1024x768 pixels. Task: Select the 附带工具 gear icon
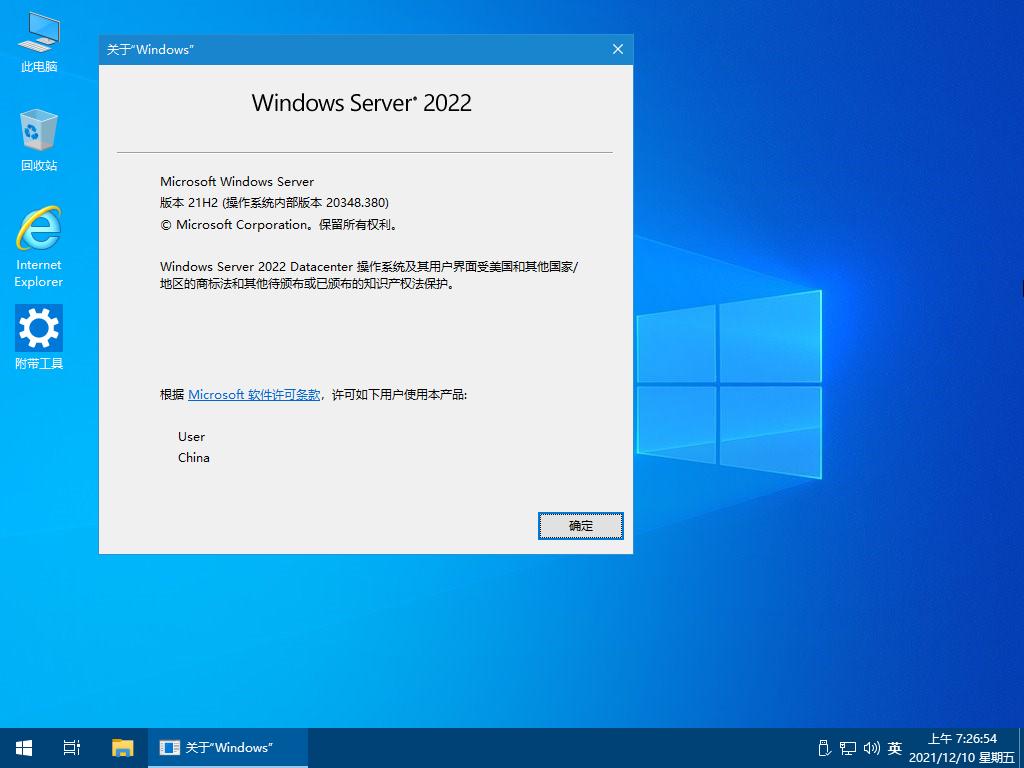[39, 338]
